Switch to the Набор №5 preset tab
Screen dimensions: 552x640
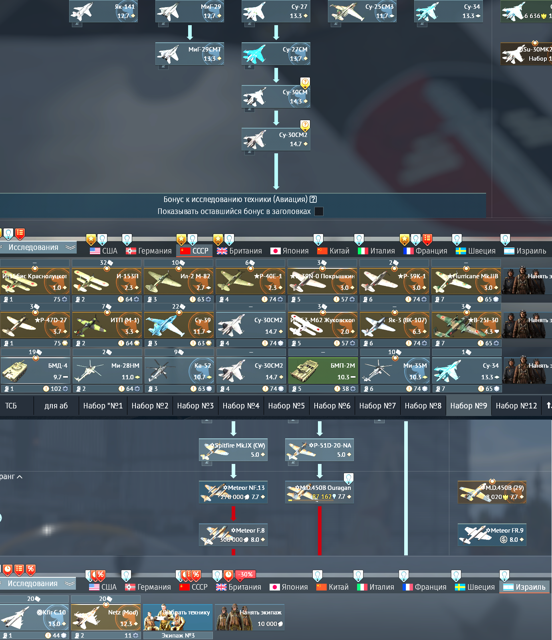pyautogui.click(x=286, y=406)
